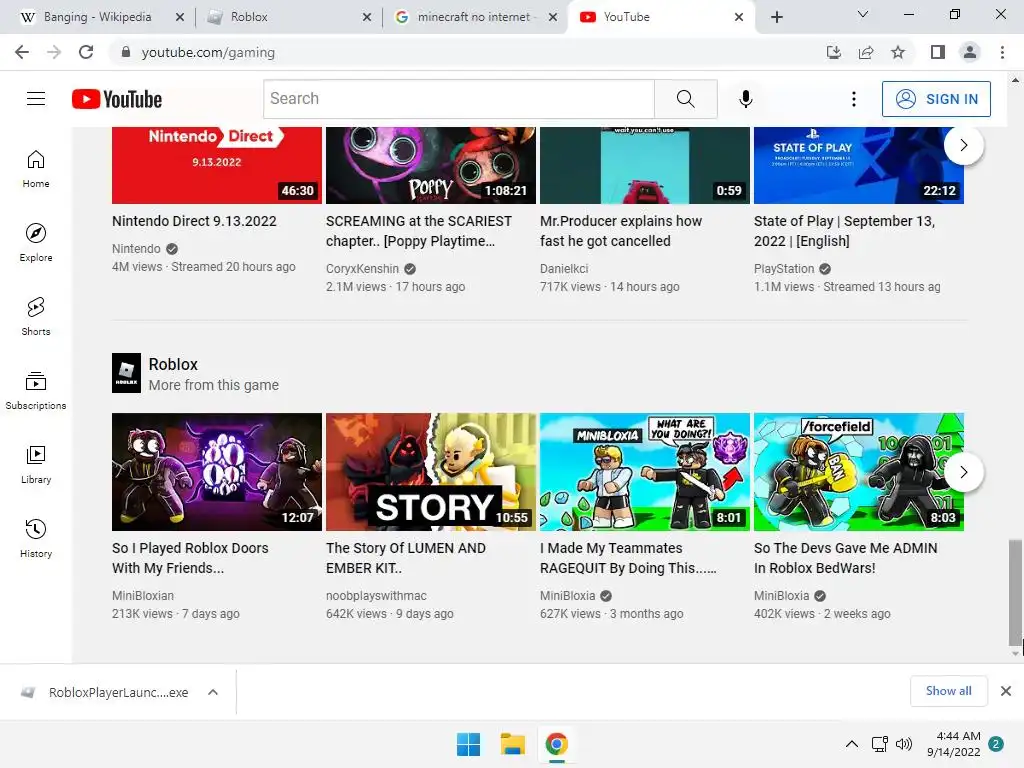Screen dimensions: 1024x768
Task: Open Subscriptions in sidebar
Action: click(x=36, y=391)
